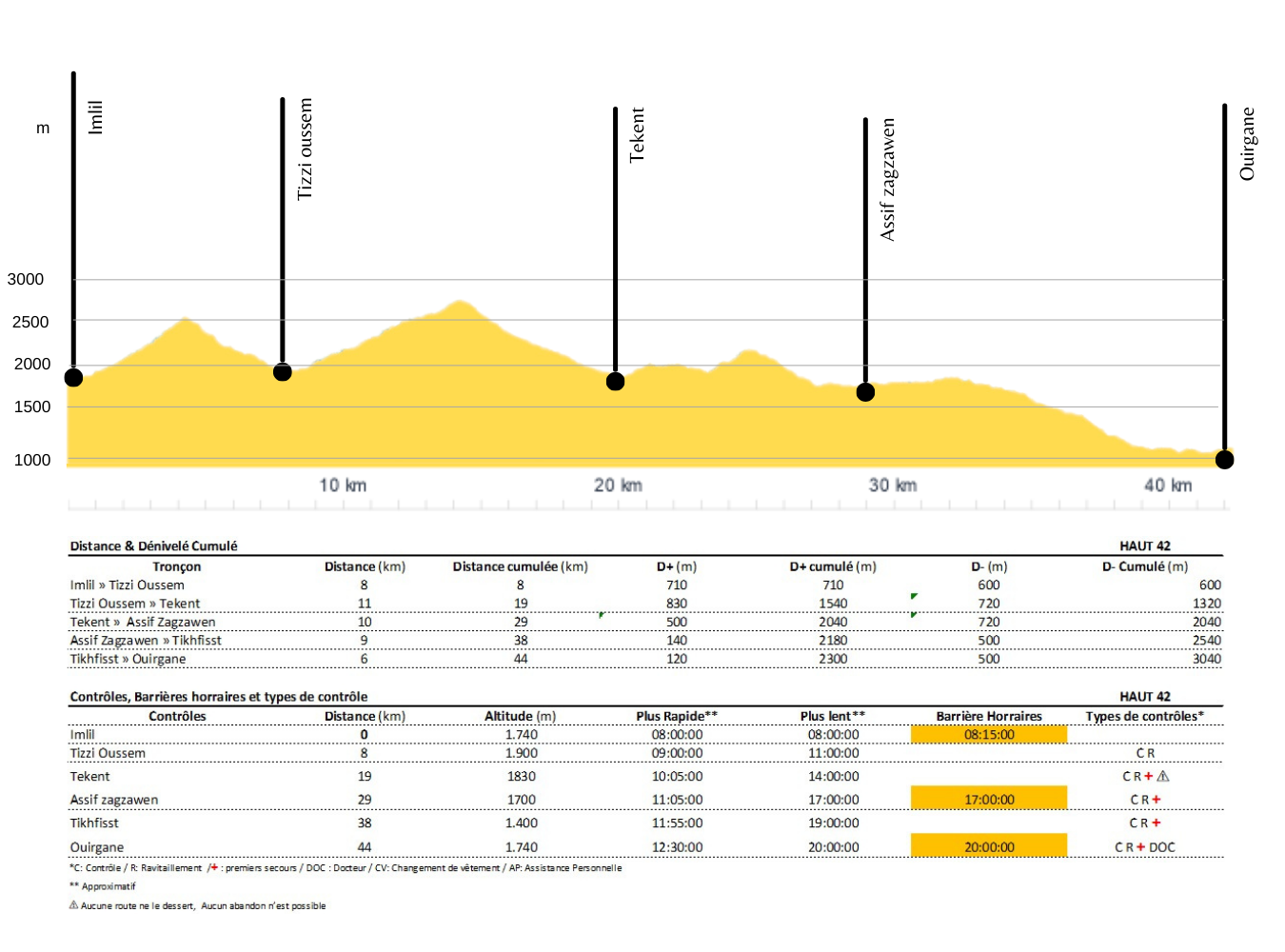Click the 2500 altitude axis label
Screen dimensions: 1285x952
(x=30, y=322)
